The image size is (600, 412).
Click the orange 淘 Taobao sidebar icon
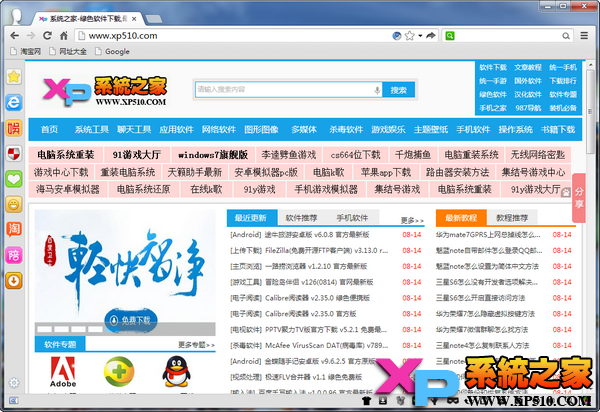point(14,230)
